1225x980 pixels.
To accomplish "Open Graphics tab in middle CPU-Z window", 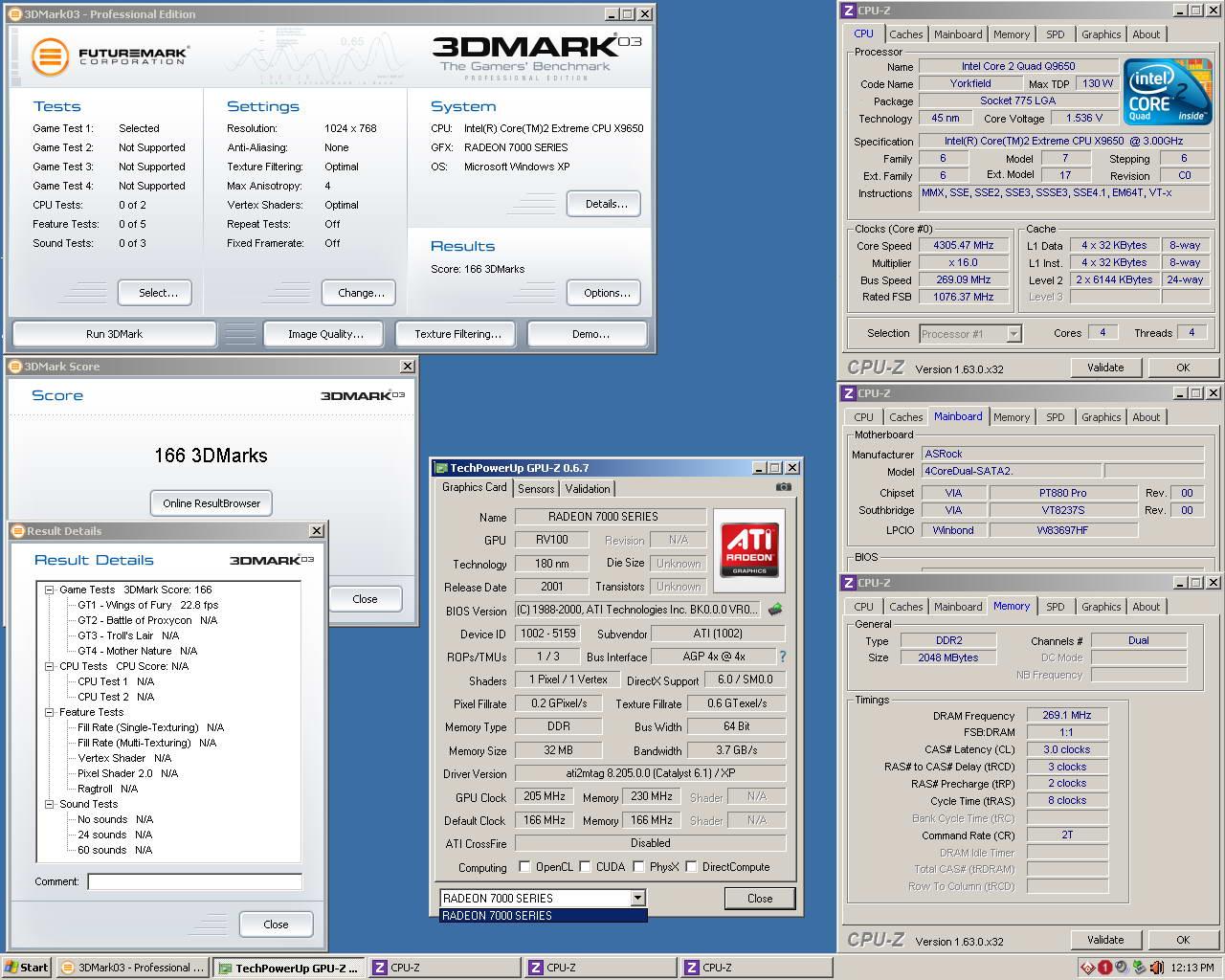I will pos(1101,417).
